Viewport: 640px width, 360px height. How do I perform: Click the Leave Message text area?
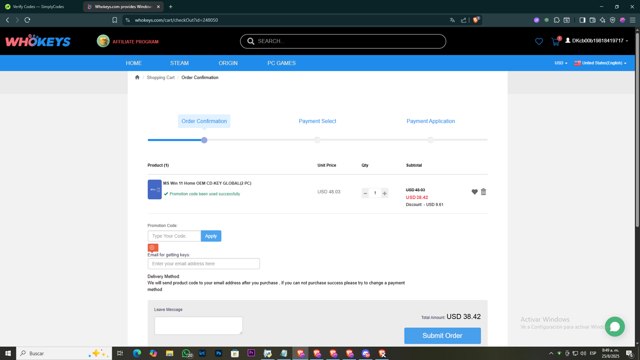coord(198,325)
